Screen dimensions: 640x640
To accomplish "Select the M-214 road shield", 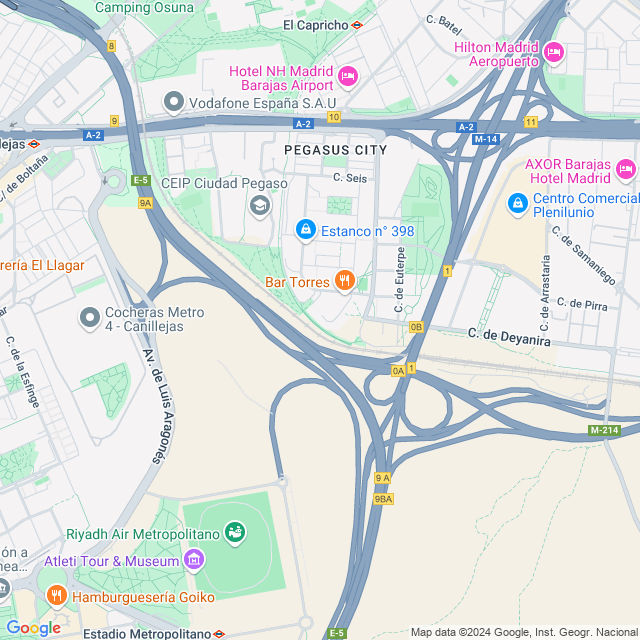I will (604, 430).
